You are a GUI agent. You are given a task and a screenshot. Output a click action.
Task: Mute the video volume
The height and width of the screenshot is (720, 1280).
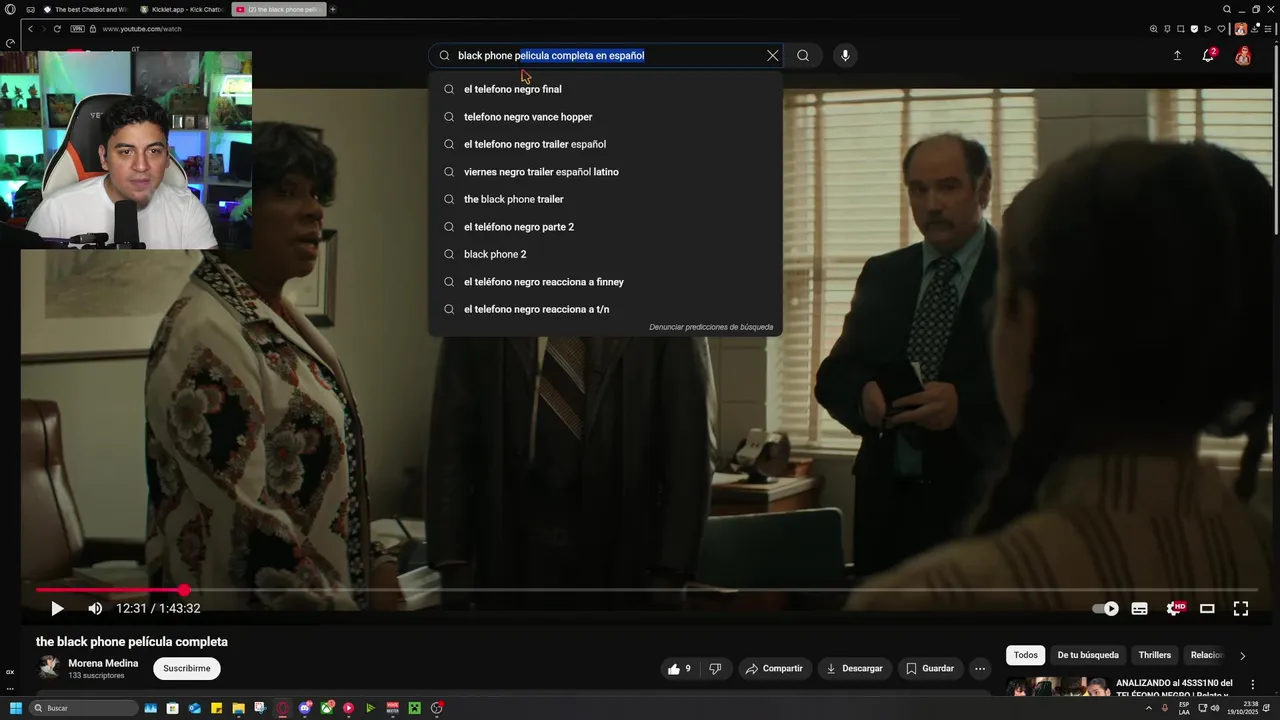pos(95,608)
